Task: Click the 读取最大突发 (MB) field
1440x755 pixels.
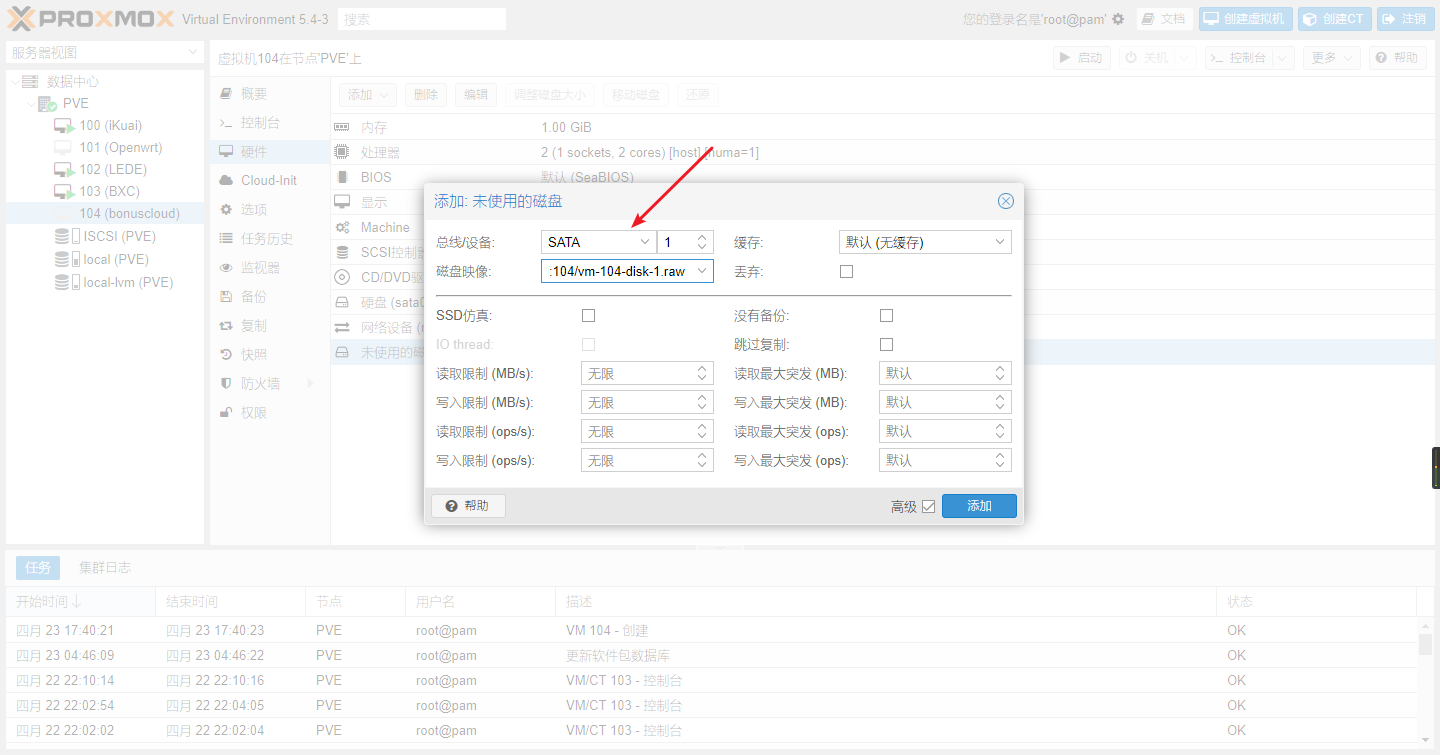Action: 945,374
